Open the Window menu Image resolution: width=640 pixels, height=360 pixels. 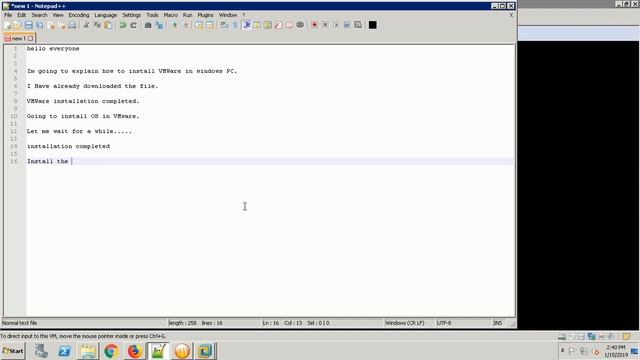[228, 15]
